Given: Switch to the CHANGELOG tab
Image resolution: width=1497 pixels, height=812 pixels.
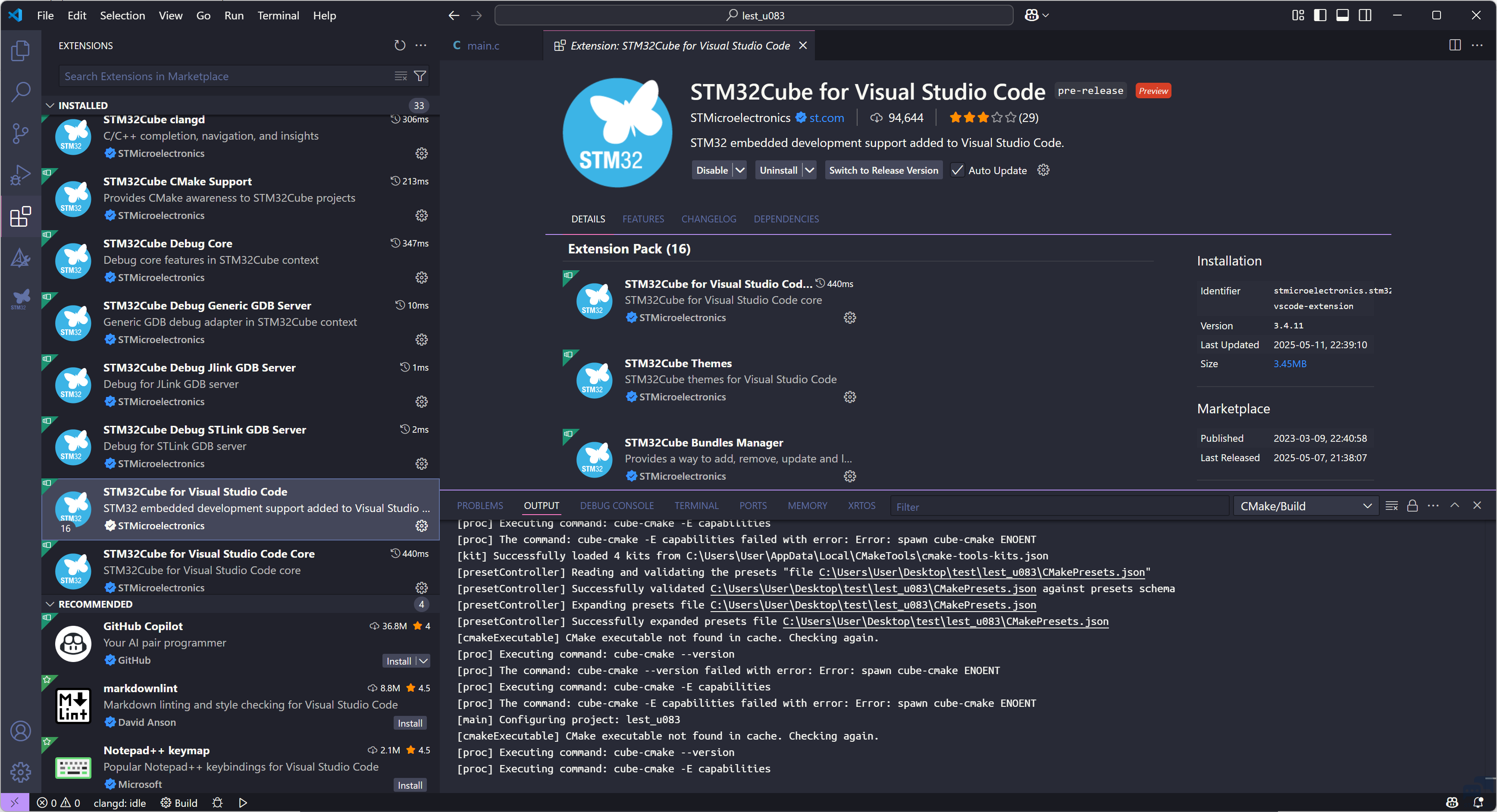Looking at the screenshot, I should tap(709, 219).
